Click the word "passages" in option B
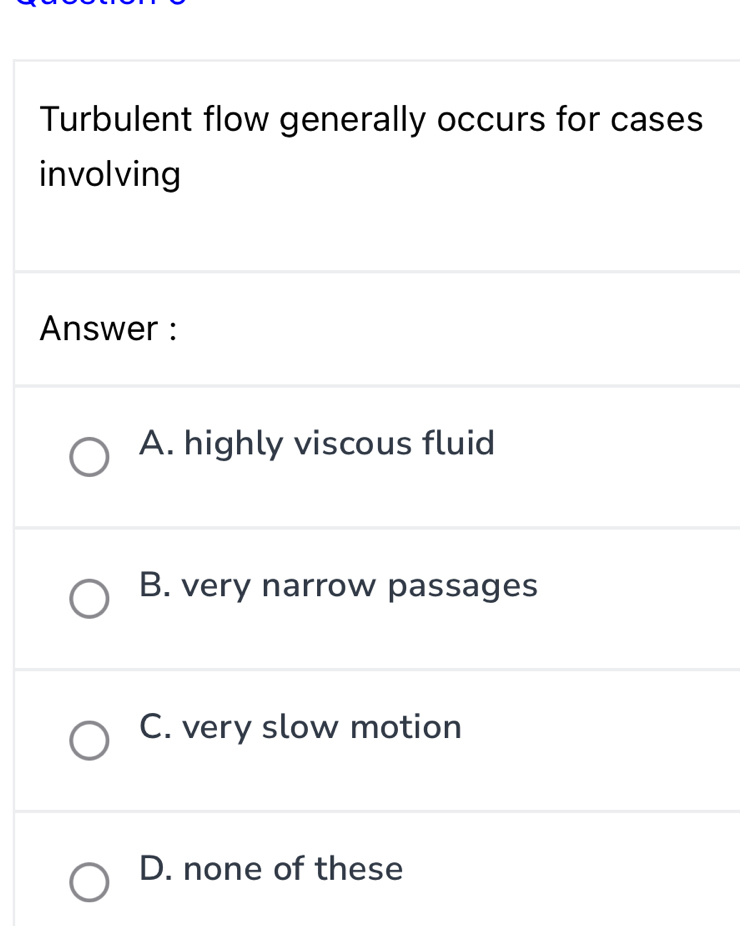The width and height of the screenshot is (740, 926). click(462, 587)
